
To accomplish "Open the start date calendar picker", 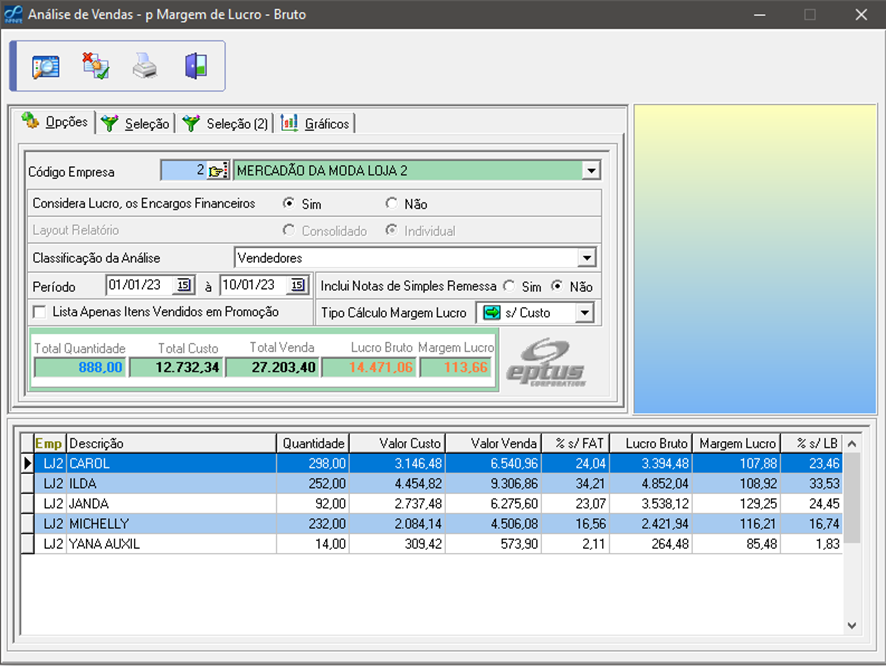I will click(183, 286).
